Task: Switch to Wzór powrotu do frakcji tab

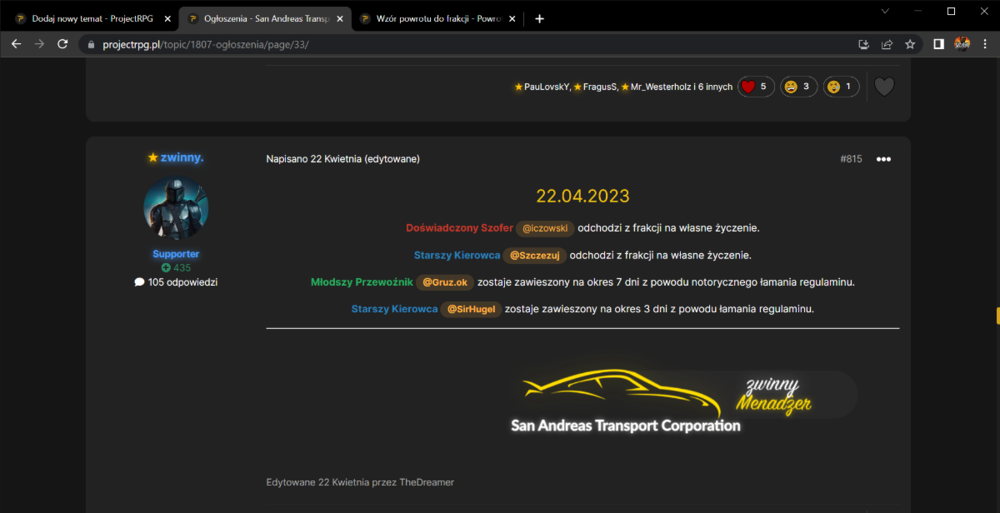Action: click(x=438, y=19)
